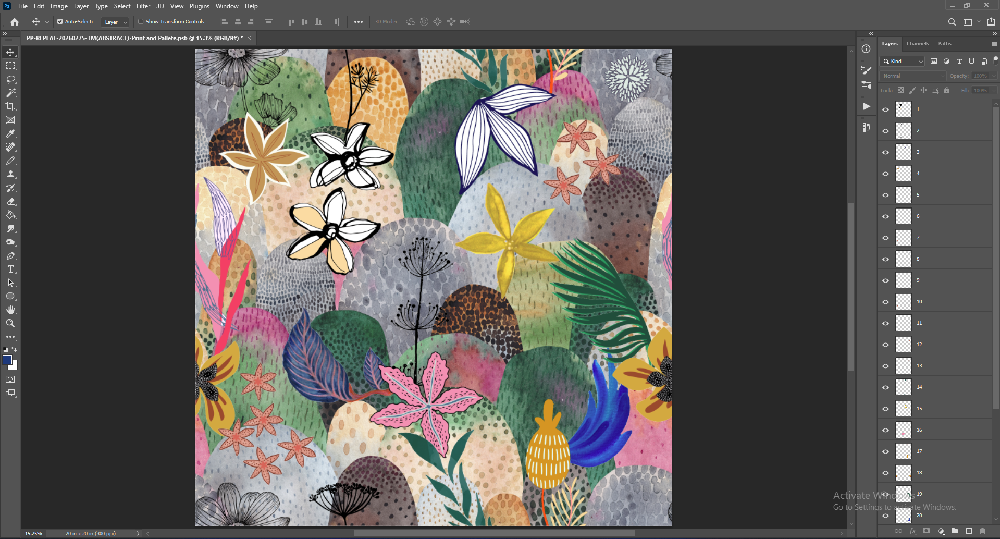Select the Dodge tool
Viewport: 1000px width, 539px height.
pyautogui.click(x=11, y=242)
